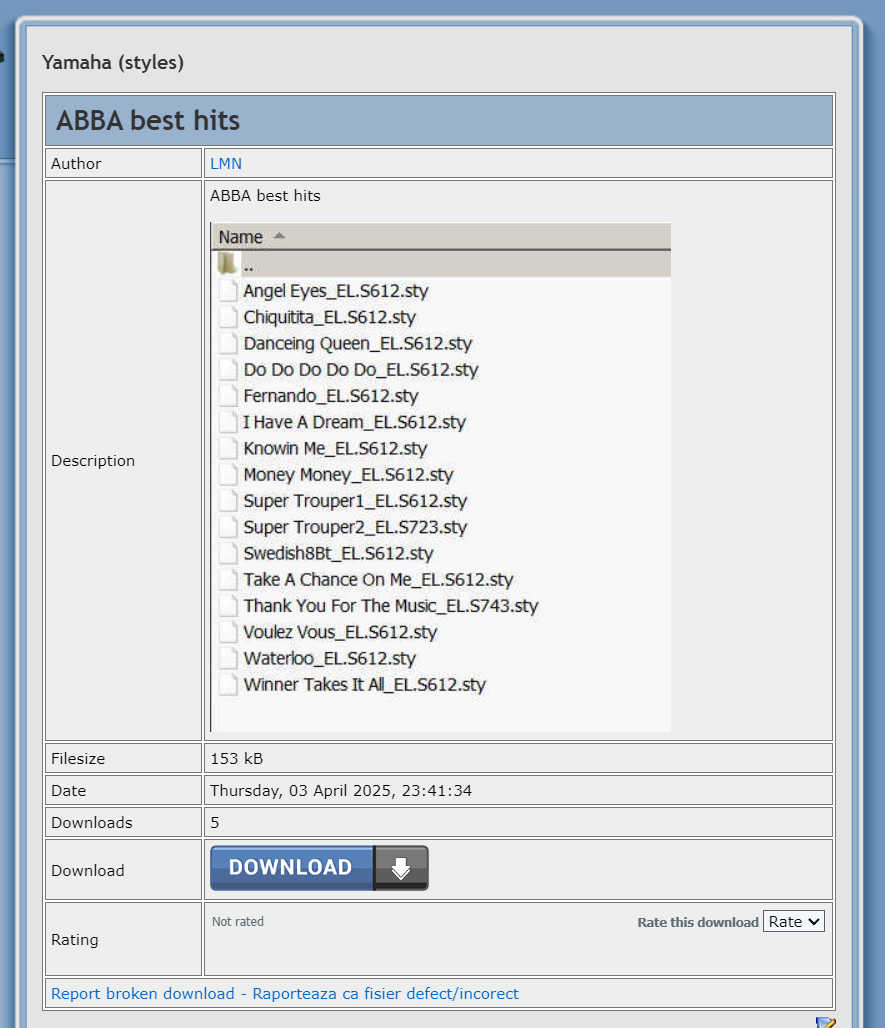
Task: Click the blue DOWNLOAD button
Action: tap(319, 867)
